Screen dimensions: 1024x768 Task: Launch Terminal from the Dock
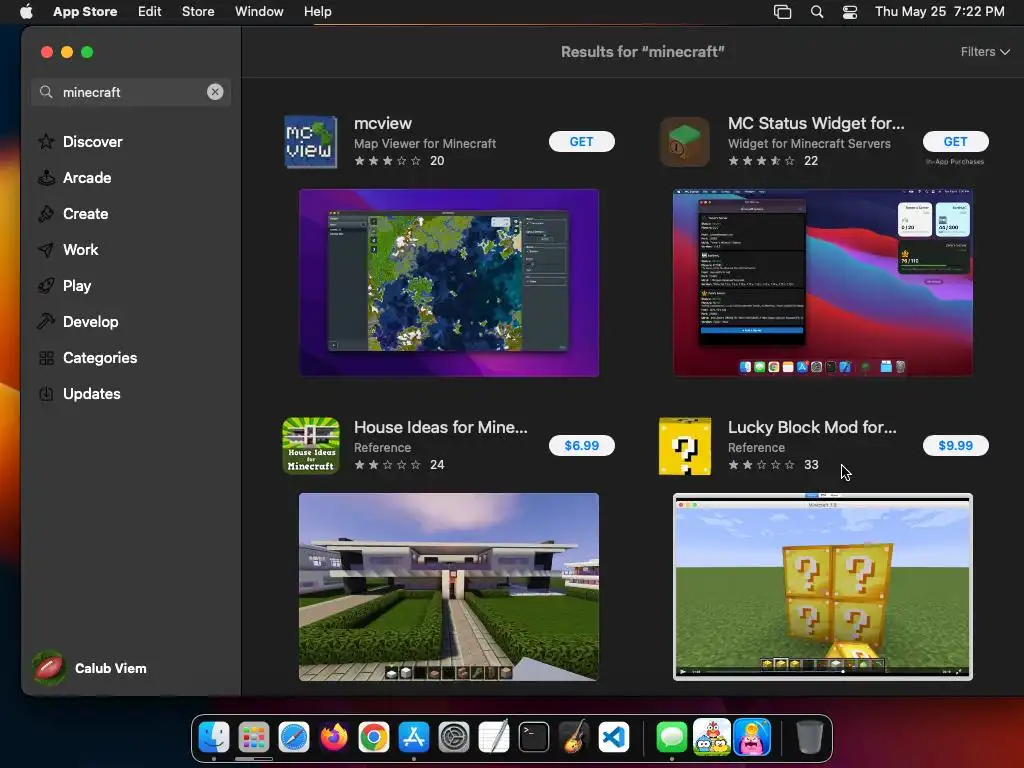coord(534,738)
